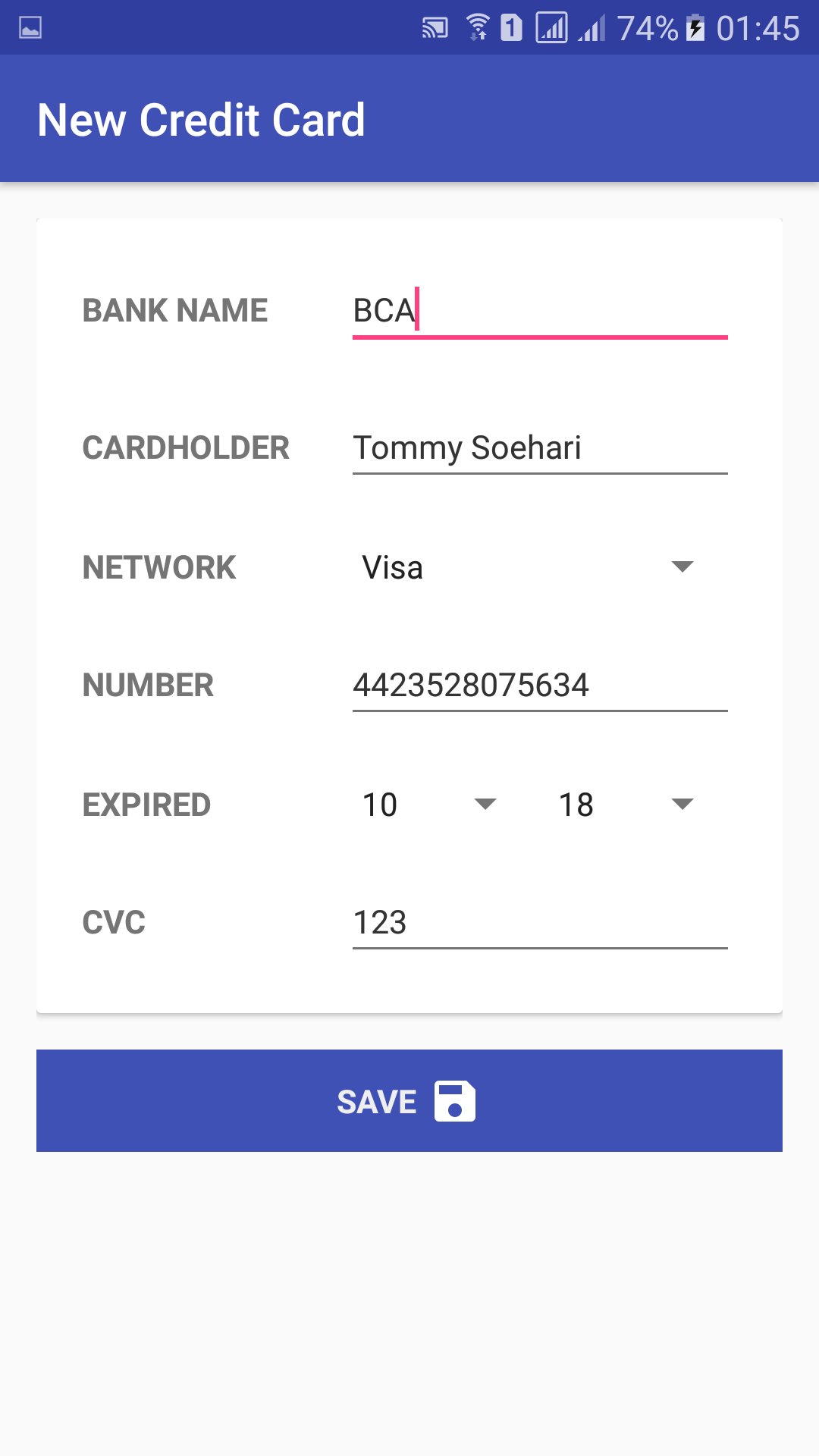Image resolution: width=819 pixels, height=1456 pixels.
Task: Click the Cardholder field with Tommy Soehari
Action: click(539, 448)
